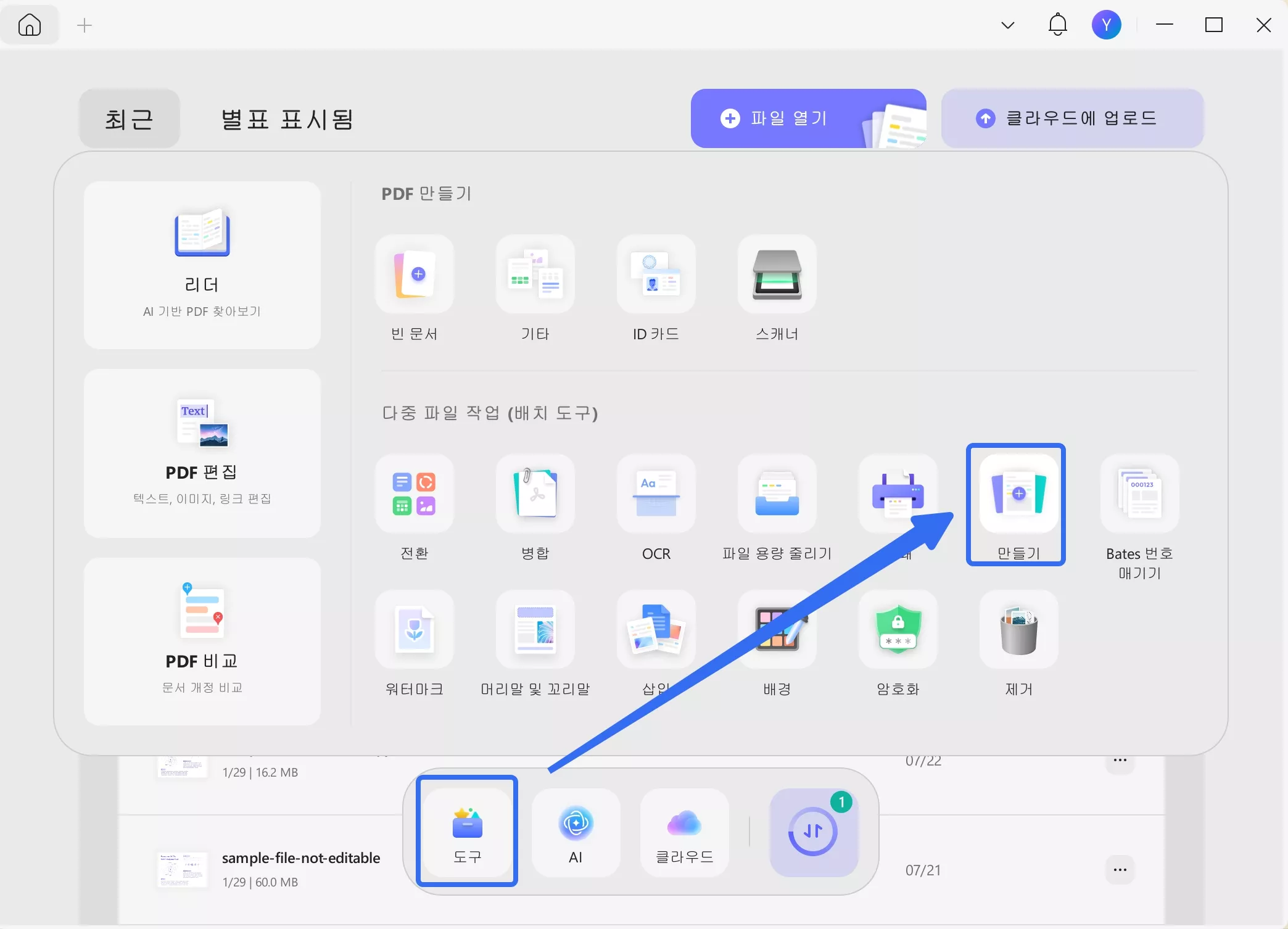
Task: Open the 도구 tools panel button
Action: [467, 832]
